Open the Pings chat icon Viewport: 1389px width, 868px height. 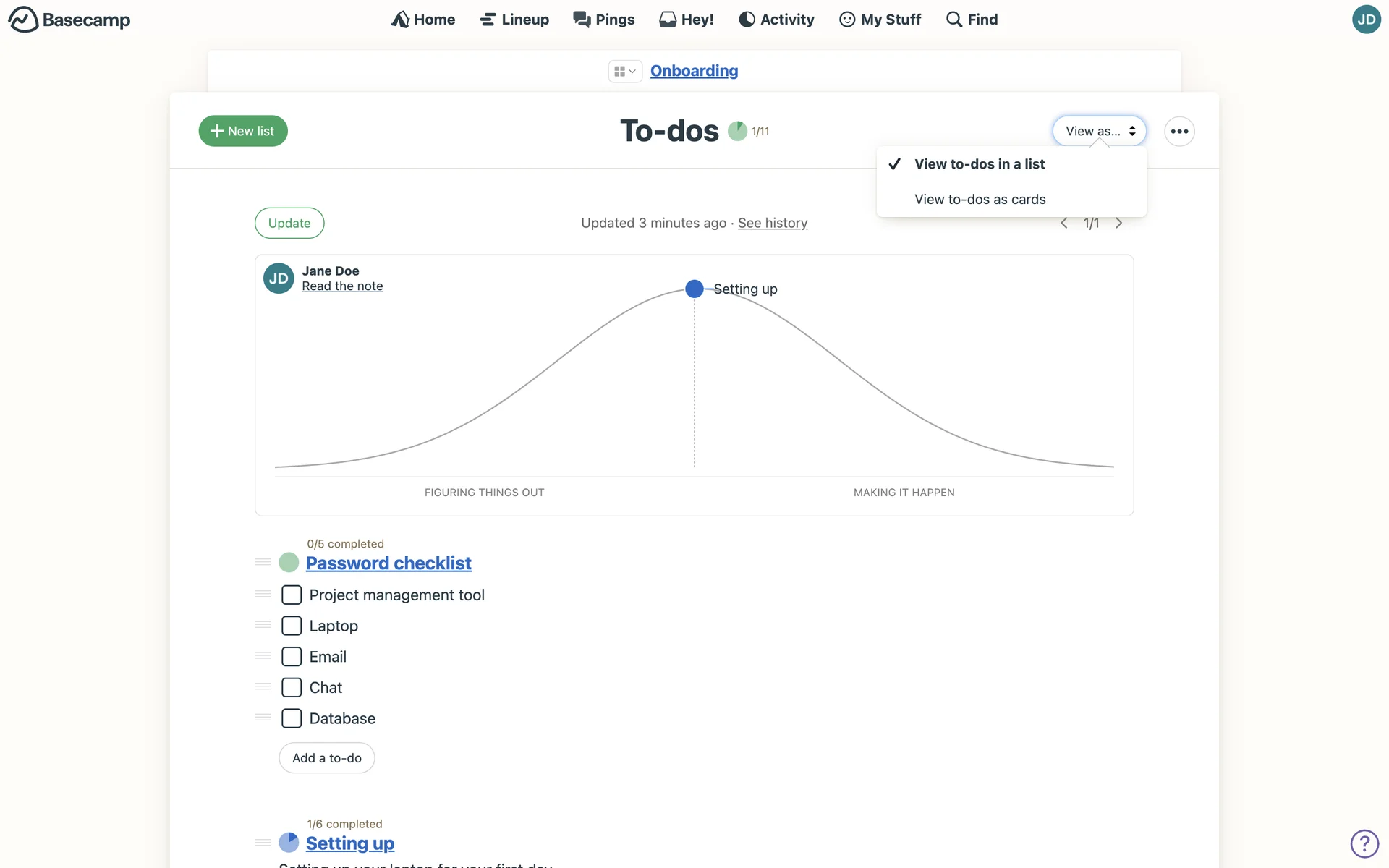(x=582, y=20)
